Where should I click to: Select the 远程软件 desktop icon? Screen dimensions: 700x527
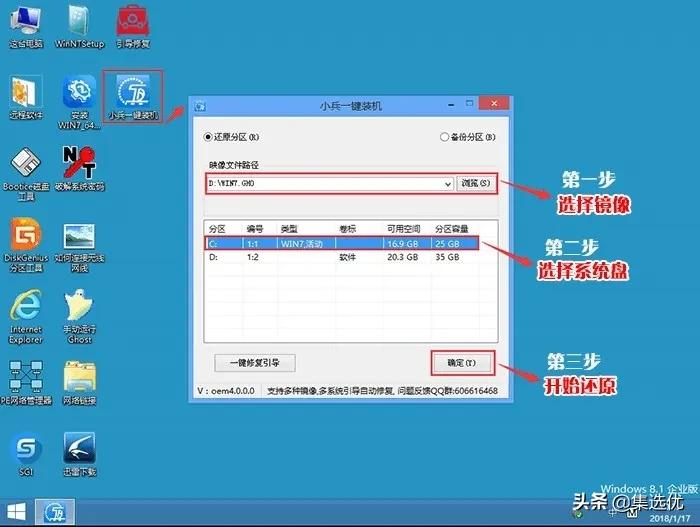26,97
